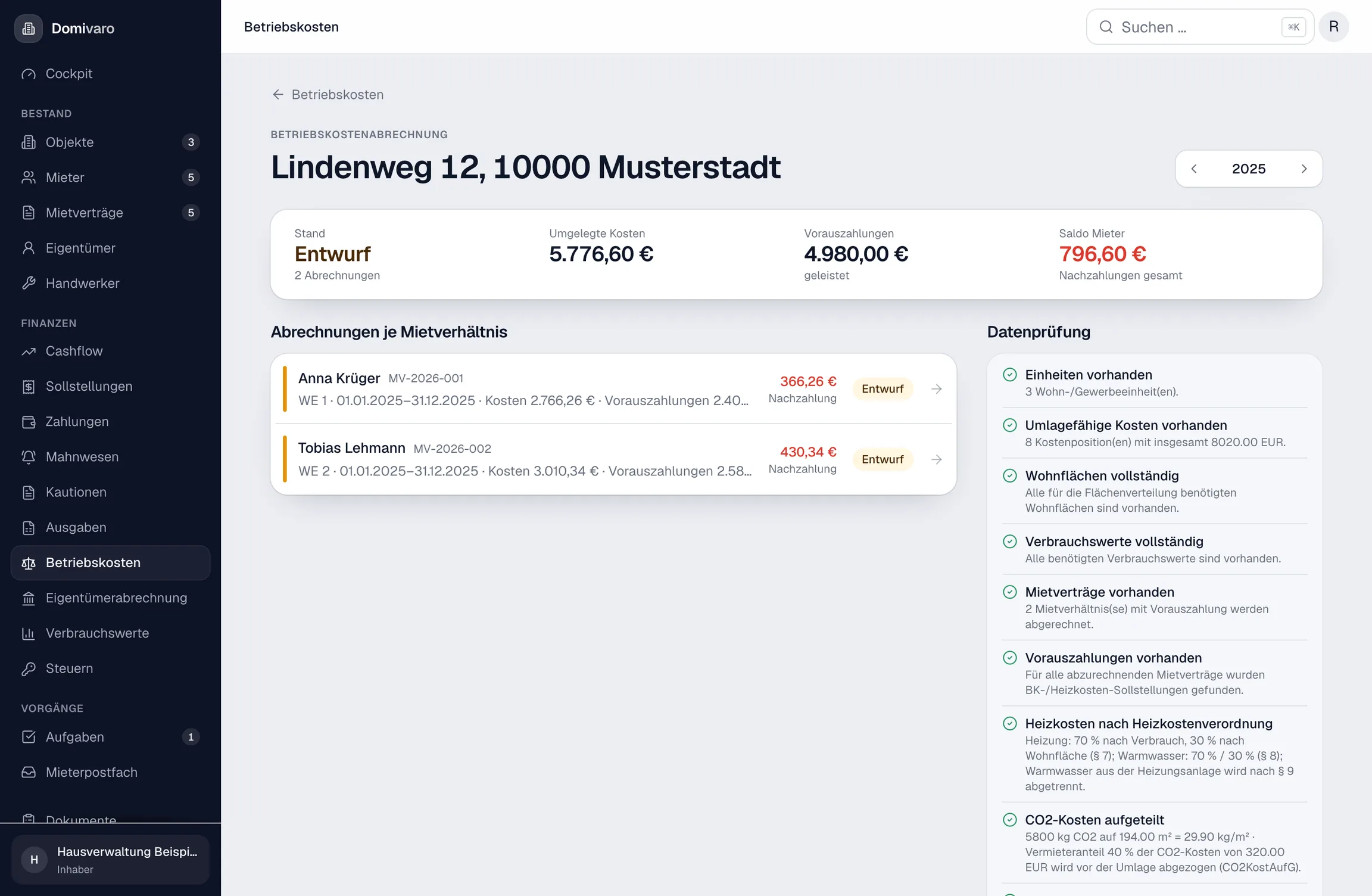Click the Mieterpostfach inbox icon
The height and width of the screenshot is (896, 1372).
pyautogui.click(x=29, y=772)
